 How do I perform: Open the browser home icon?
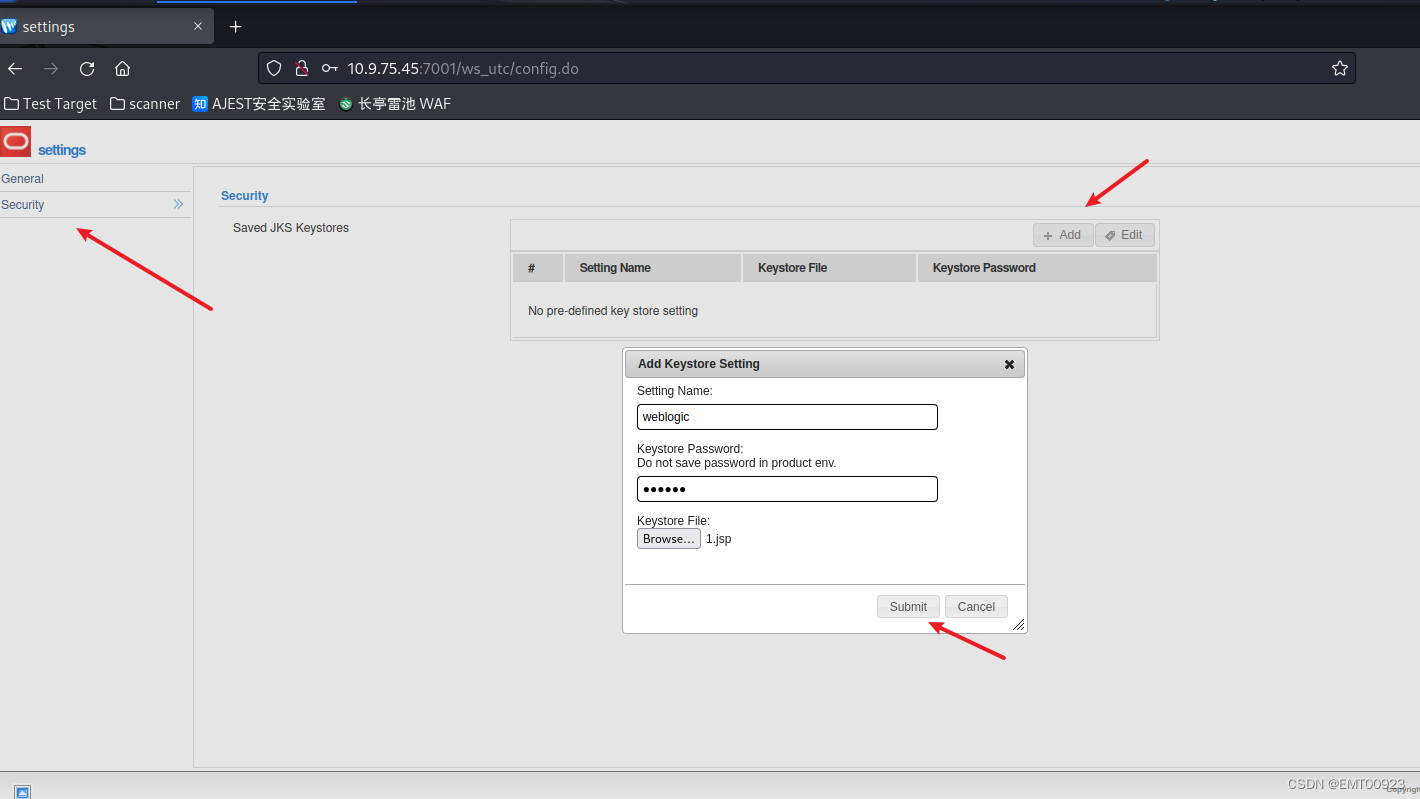coord(122,68)
